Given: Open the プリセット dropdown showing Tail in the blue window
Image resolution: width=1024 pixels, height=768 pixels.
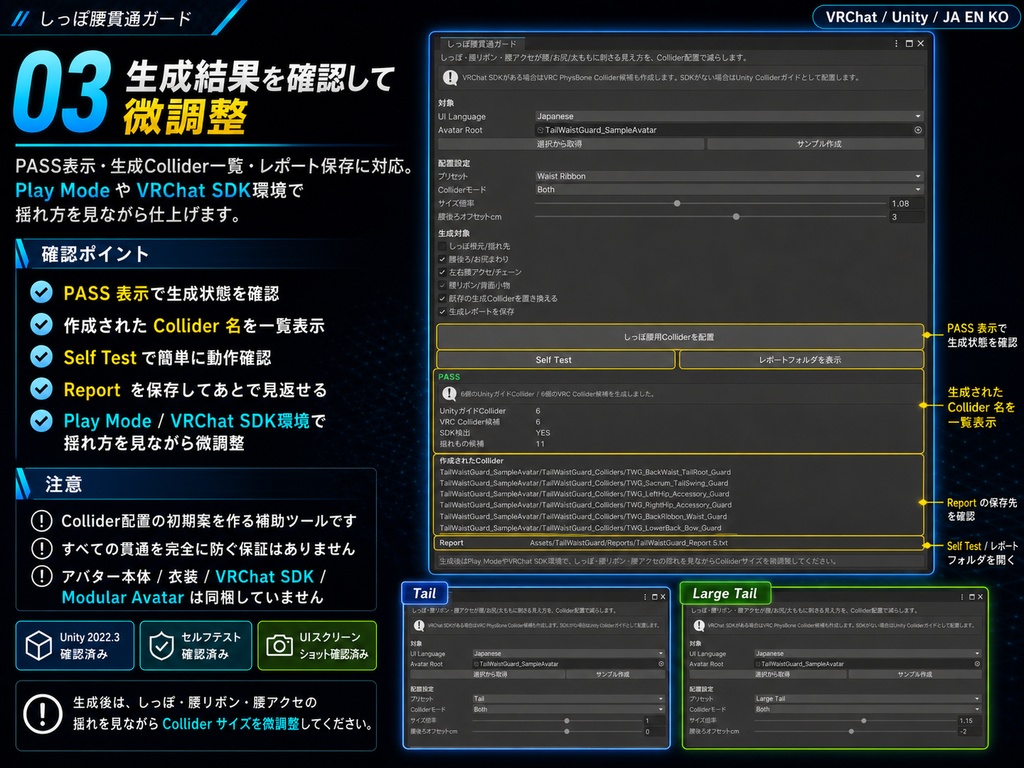Looking at the screenshot, I should pyautogui.click(x=568, y=699).
